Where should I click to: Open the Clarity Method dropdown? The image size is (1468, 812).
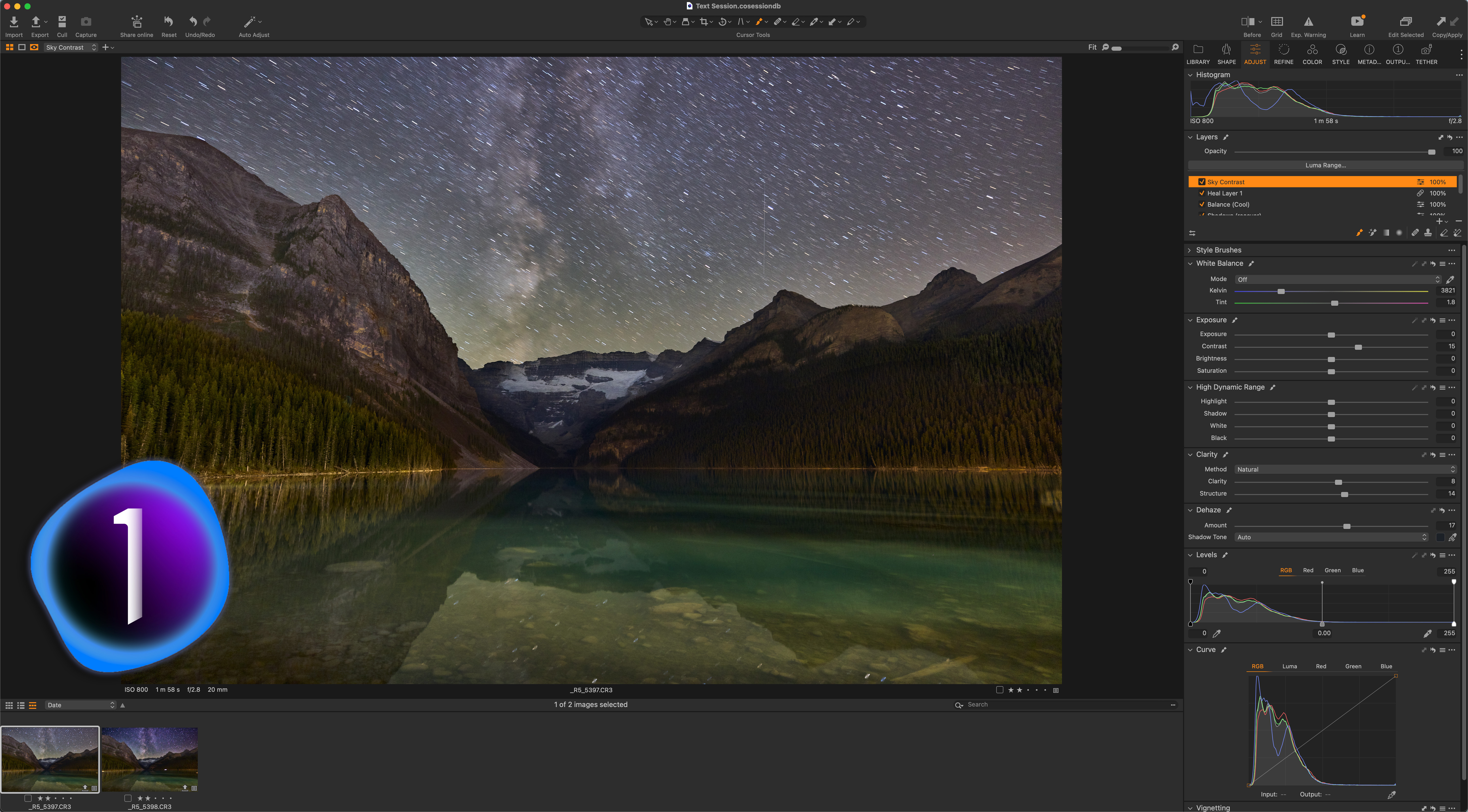[x=1345, y=470]
